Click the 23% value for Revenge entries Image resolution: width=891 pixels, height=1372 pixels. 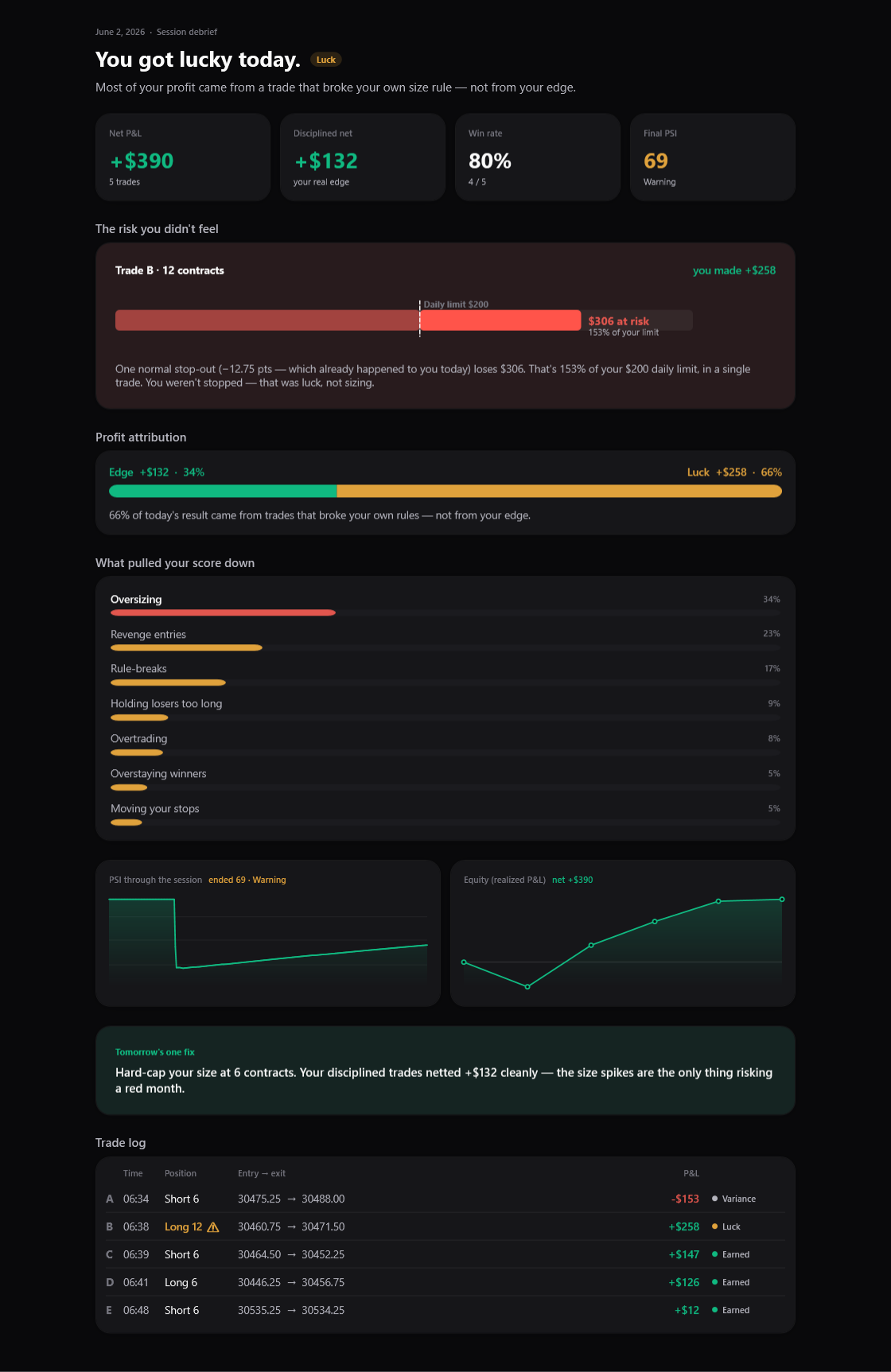coord(772,634)
